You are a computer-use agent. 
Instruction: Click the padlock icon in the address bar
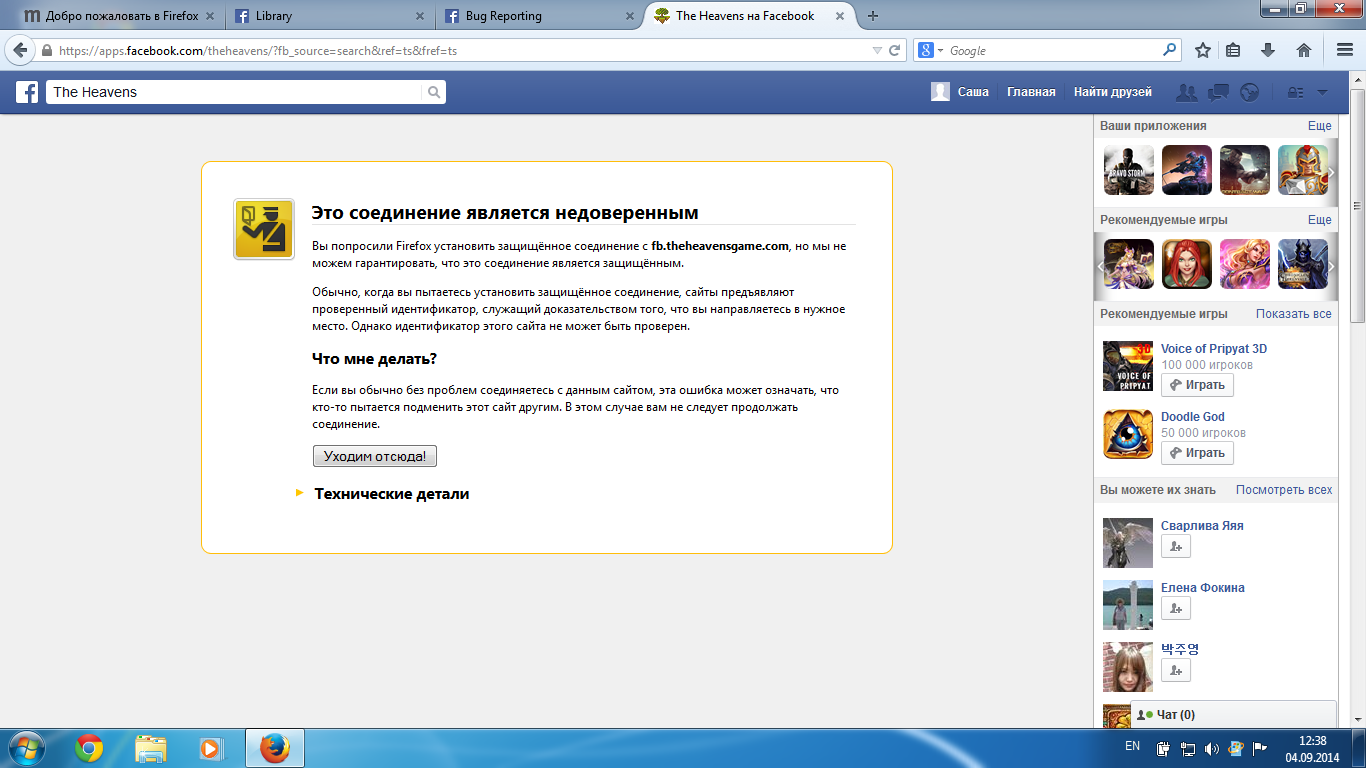(47, 51)
